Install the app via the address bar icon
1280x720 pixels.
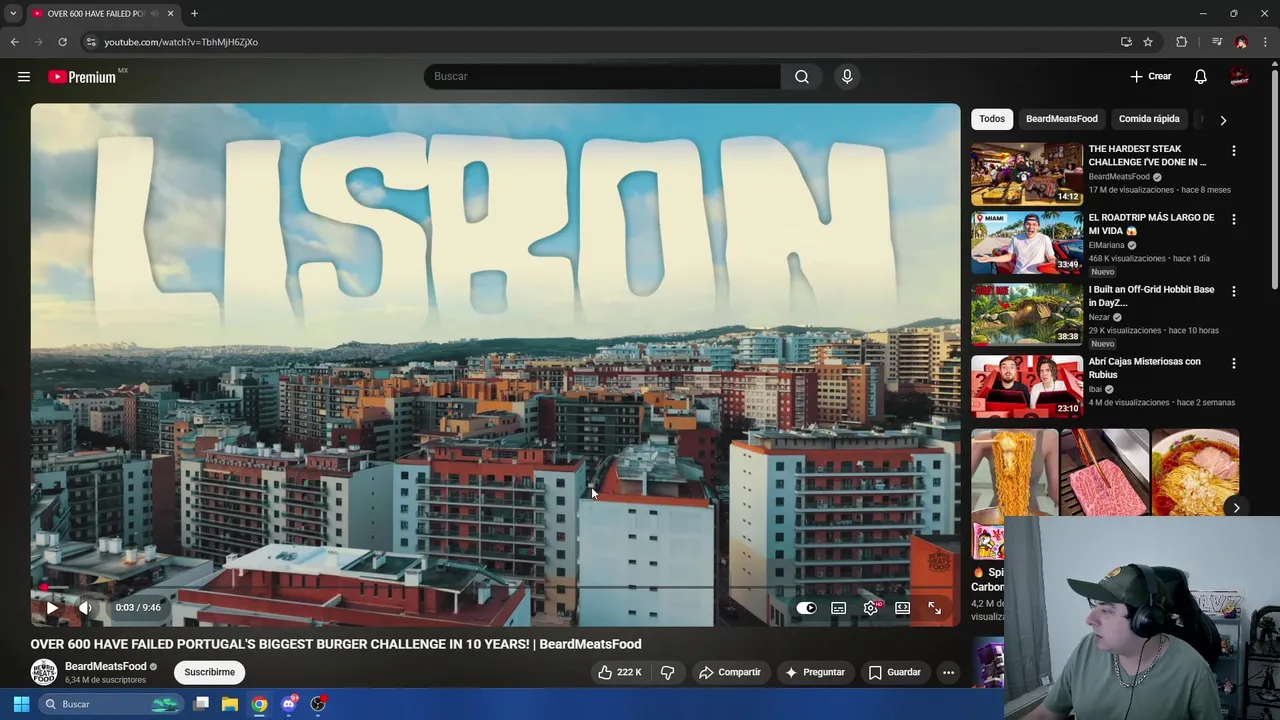click(x=1126, y=42)
